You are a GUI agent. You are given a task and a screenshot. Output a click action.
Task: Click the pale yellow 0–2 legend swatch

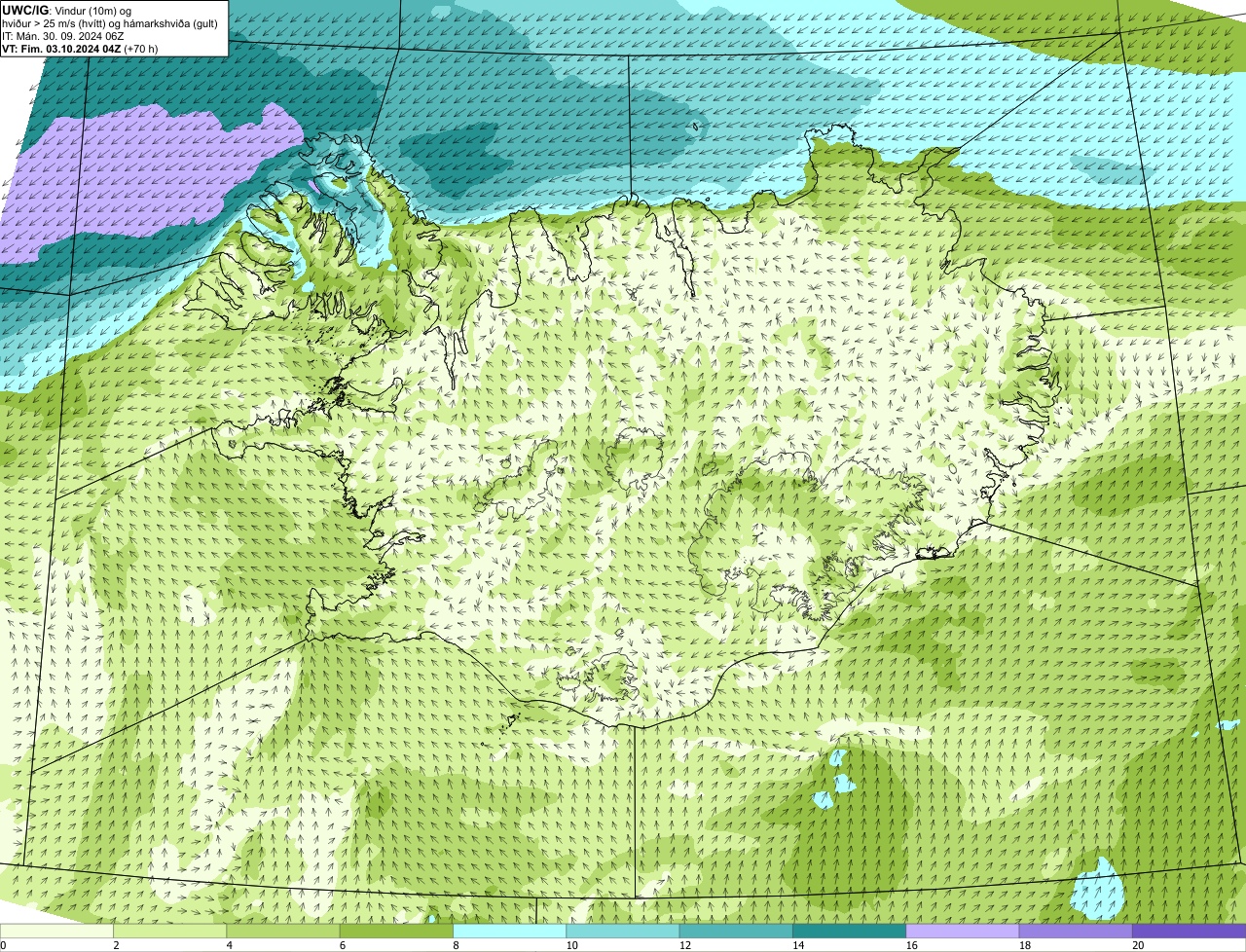coord(56,931)
